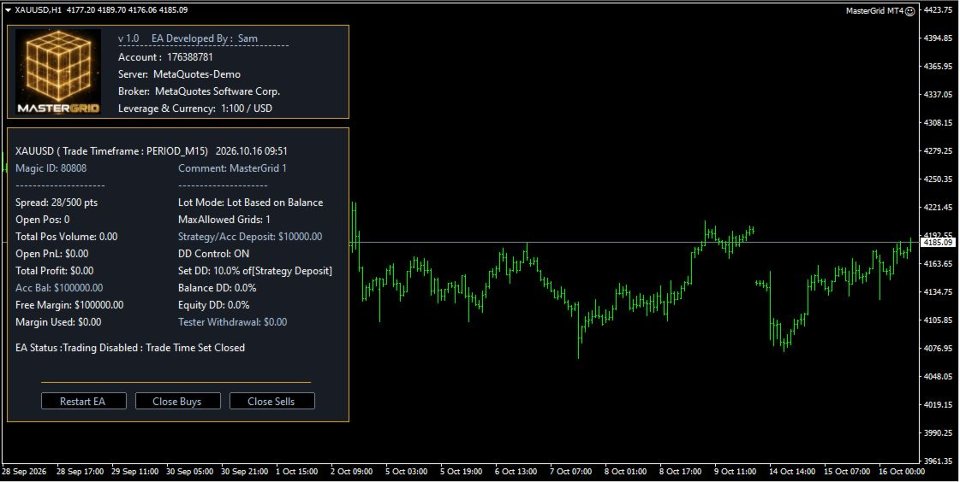Click the chart dropdown arrow beside XAUUSD,H1

pos(8,10)
